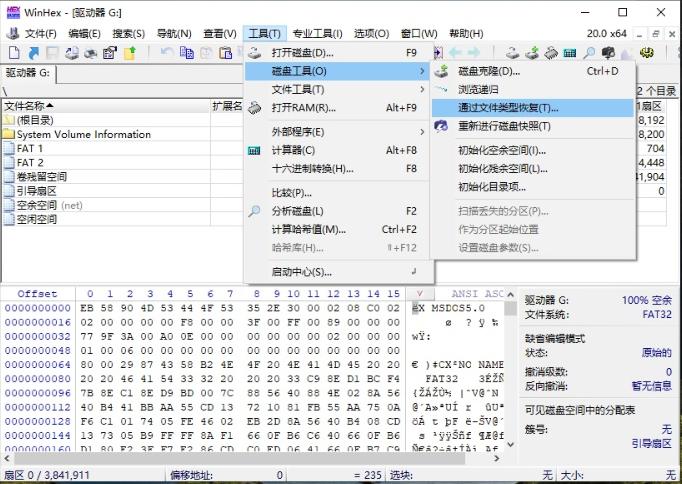
Task: Select 初始化残余空间(L)... in the submenu
Action: pos(533,169)
